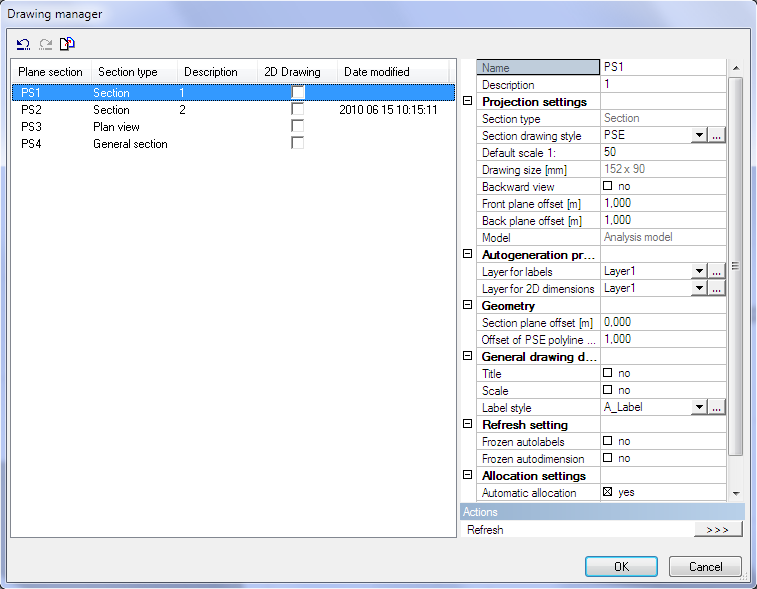Viewport: 757px width, 589px height.
Task: Open Layer for labels browse button
Action: pyautogui.click(x=717, y=271)
